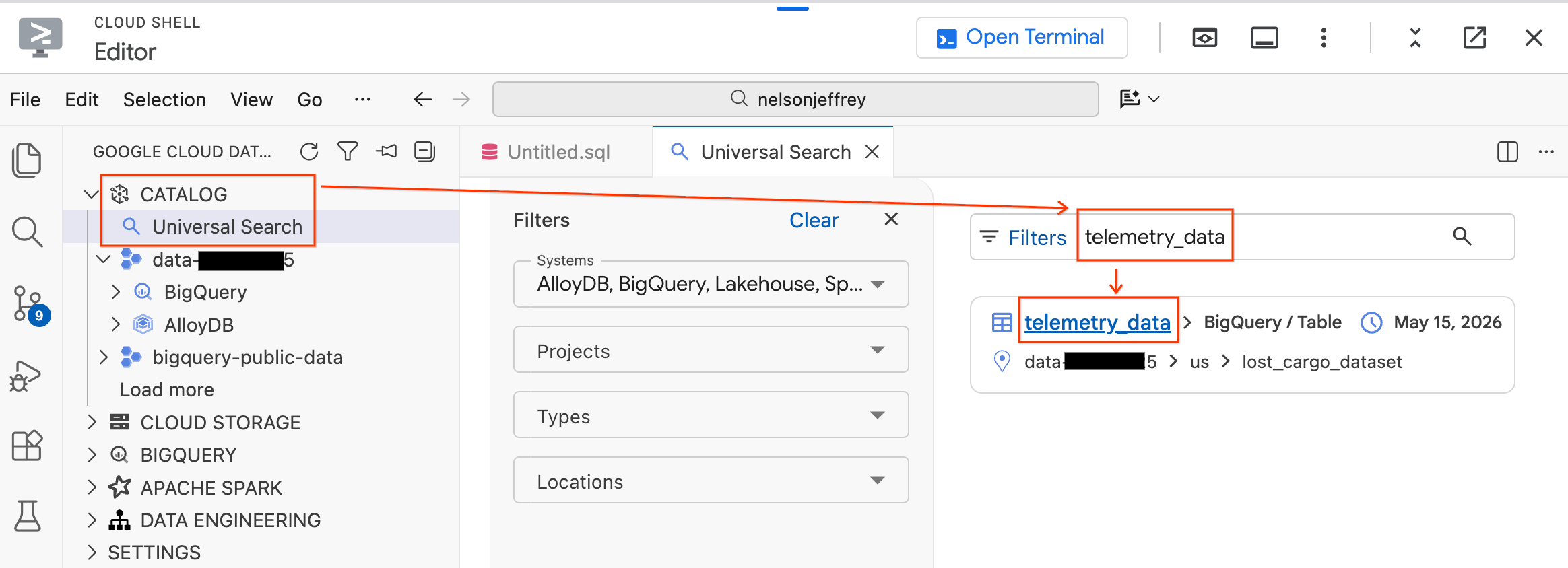Refresh the Google Cloud Data panel
This screenshot has width=1568, height=568.
pyautogui.click(x=309, y=151)
